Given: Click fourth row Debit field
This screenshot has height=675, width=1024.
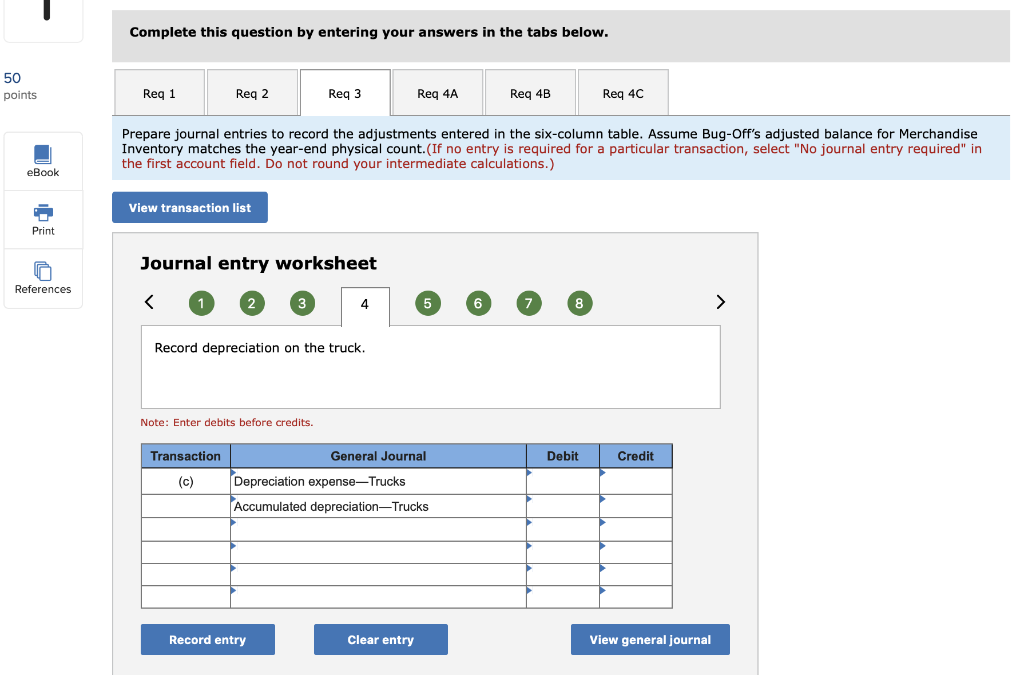Looking at the screenshot, I should 563,553.
